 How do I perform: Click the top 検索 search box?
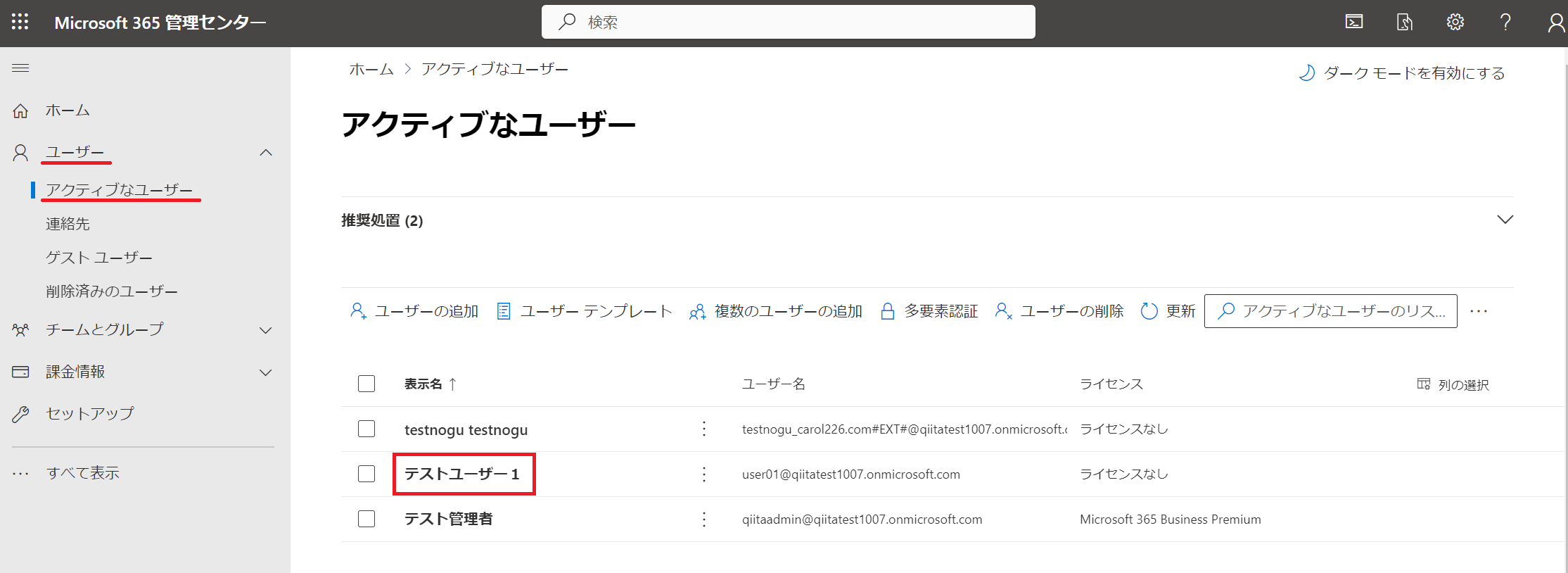(x=789, y=22)
